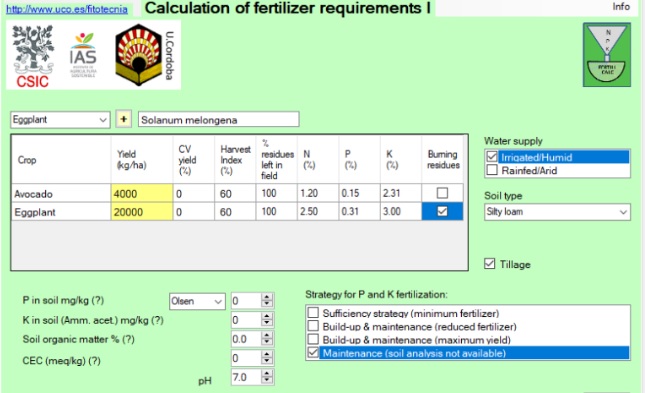Click Eggplant P value 0.31
The image size is (645, 393).
click(x=360, y=212)
